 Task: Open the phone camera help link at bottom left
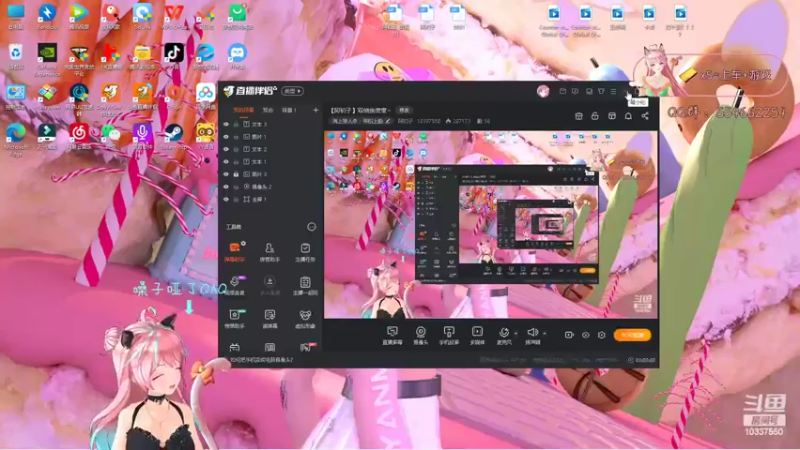tap(261, 360)
